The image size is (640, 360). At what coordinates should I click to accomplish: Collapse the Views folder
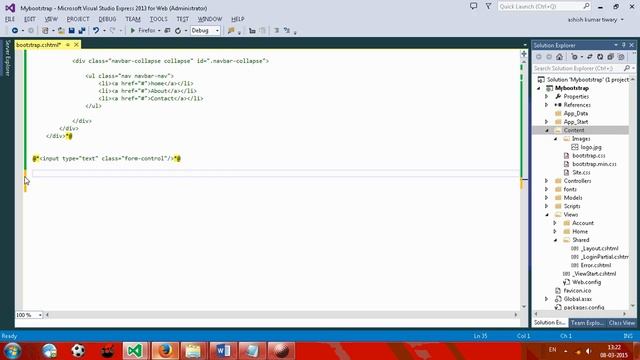[547, 215]
